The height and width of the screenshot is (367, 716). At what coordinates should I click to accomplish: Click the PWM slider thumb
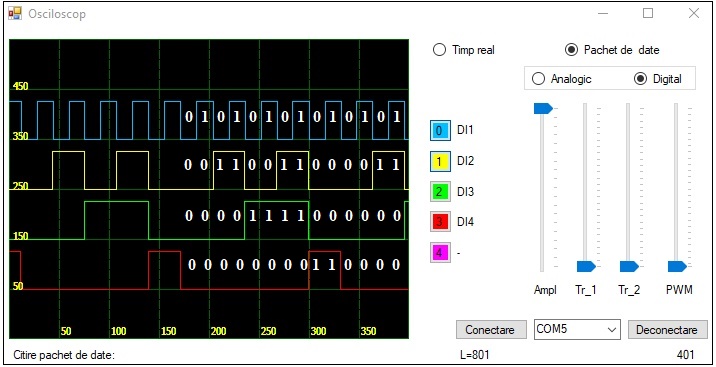pyautogui.click(x=677, y=266)
